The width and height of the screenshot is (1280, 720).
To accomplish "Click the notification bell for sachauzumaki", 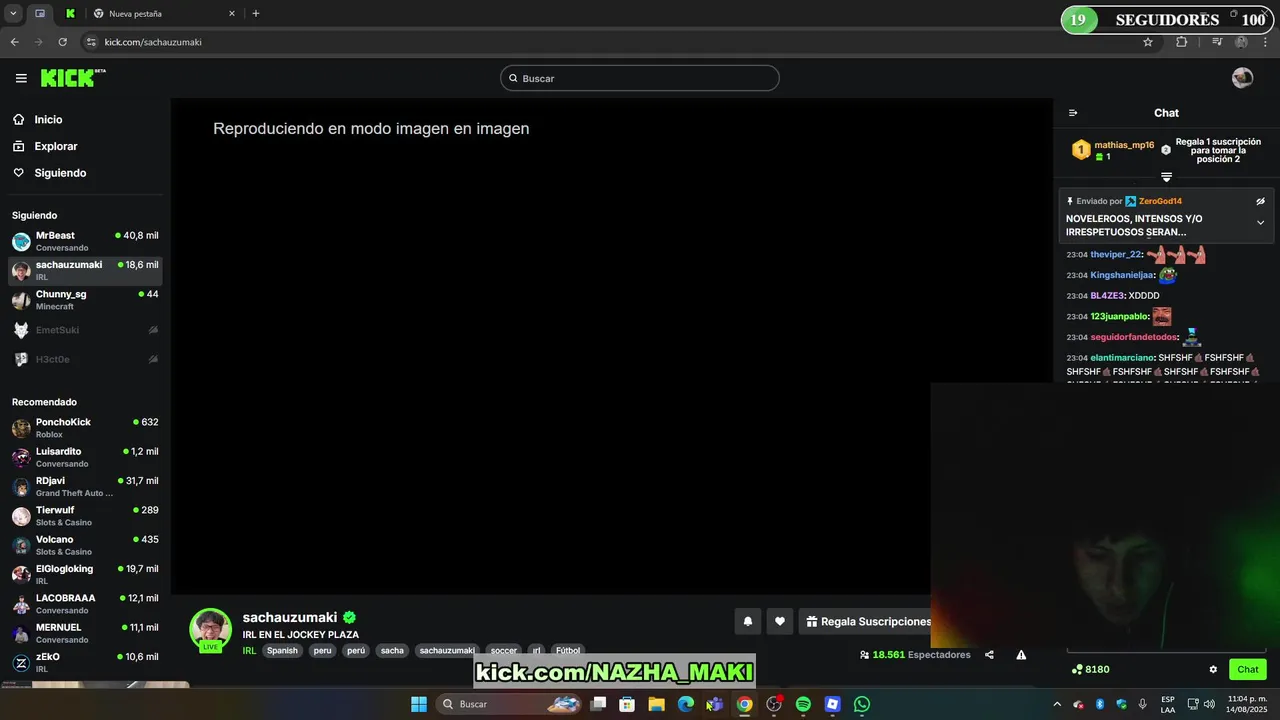I will [x=747, y=621].
